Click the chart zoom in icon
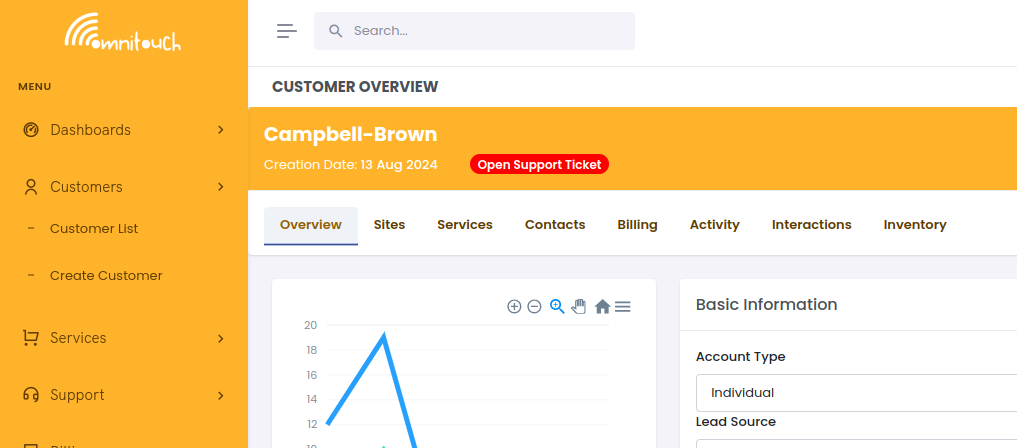Viewport: 1017px width, 448px height. (x=514, y=307)
